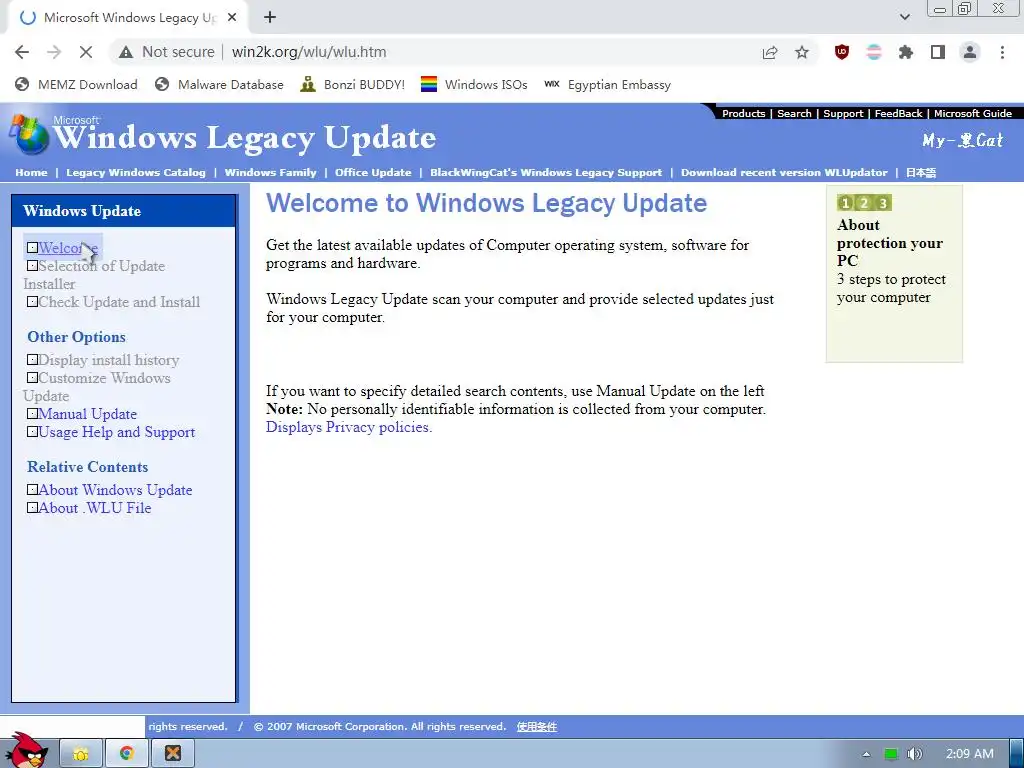
Task: Click the green 1 2 3 steps icon
Action: point(864,203)
